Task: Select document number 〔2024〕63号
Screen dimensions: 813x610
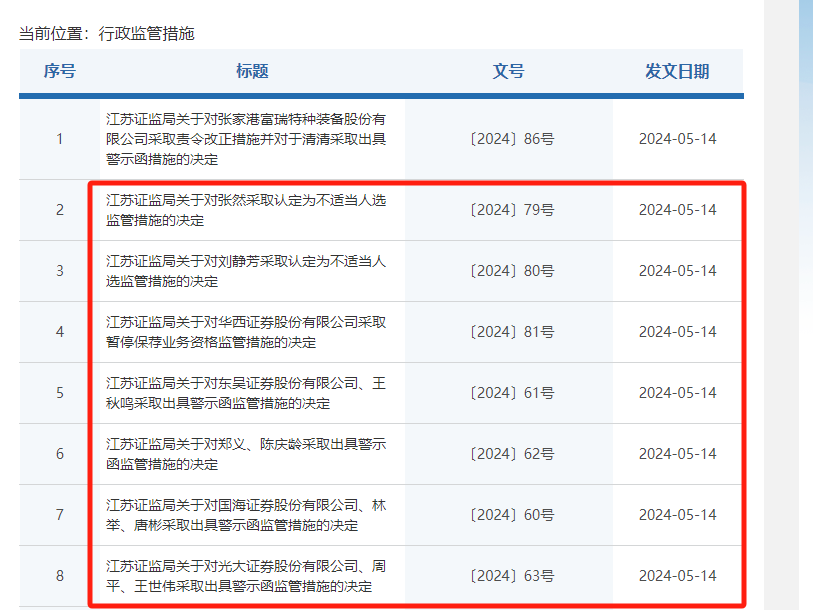Action: [512, 576]
